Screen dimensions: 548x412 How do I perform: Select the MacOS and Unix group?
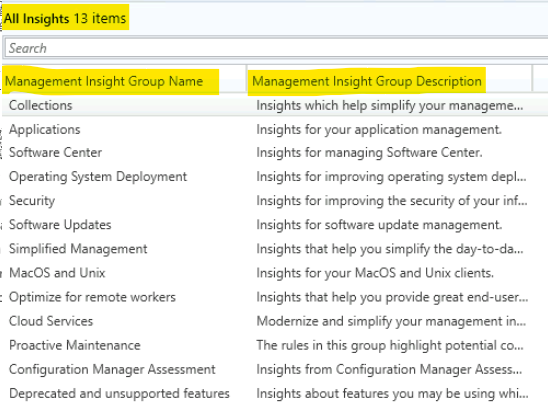pyautogui.click(x=57, y=273)
